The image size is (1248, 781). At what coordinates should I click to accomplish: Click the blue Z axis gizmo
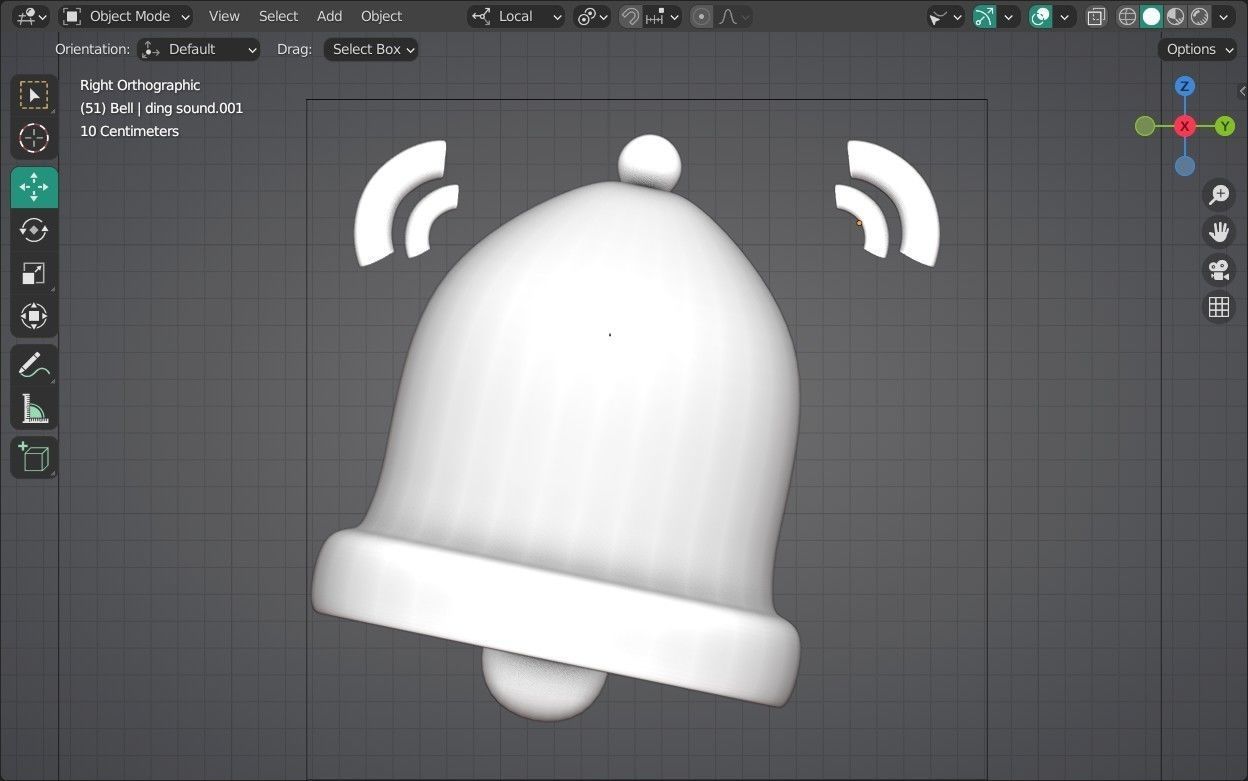click(x=1185, y=86)
